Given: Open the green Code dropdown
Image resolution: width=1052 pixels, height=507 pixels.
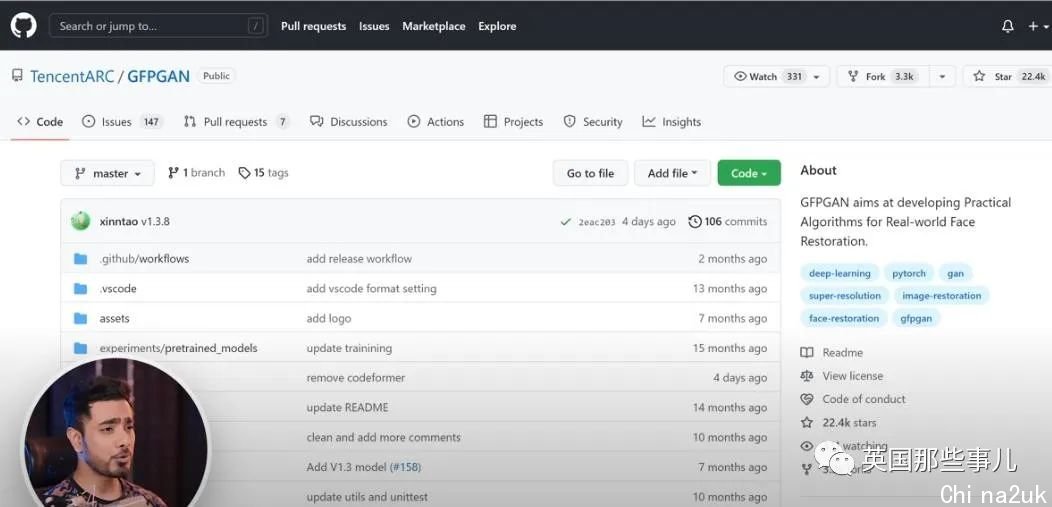Looking at the screenshot, I should pos(749,173).
